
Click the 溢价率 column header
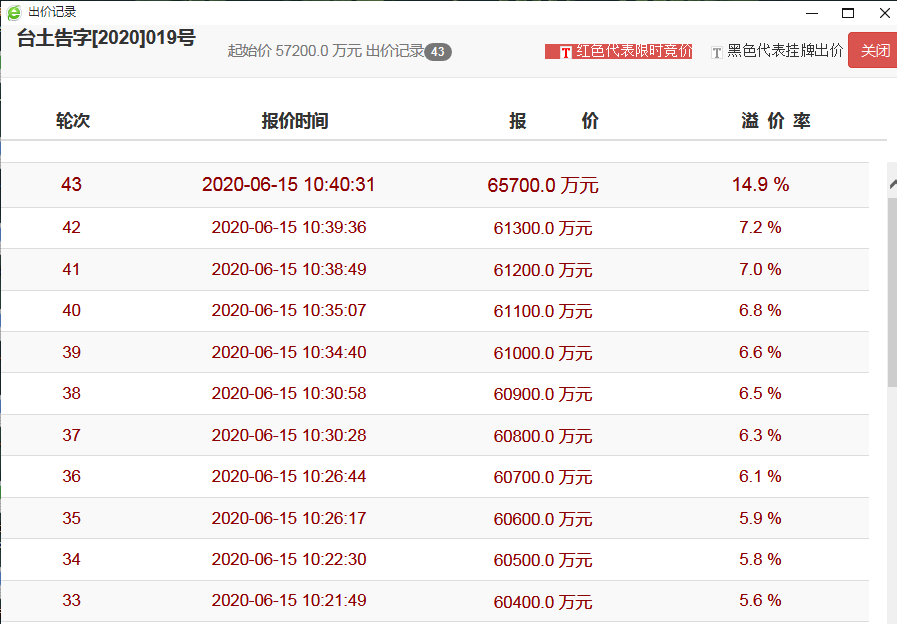776,121
